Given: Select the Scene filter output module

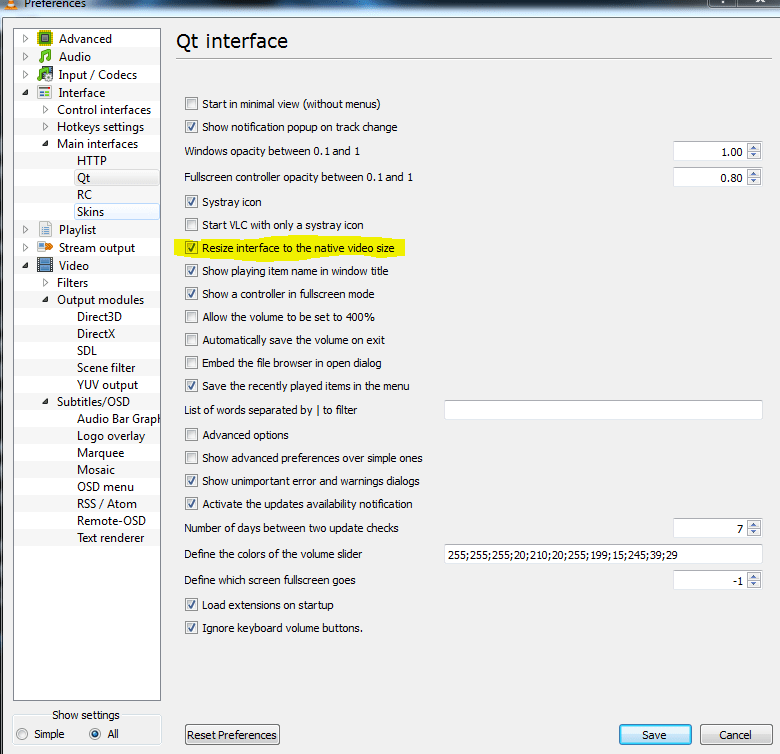Looking at the screenshot, I should (106, 368).
